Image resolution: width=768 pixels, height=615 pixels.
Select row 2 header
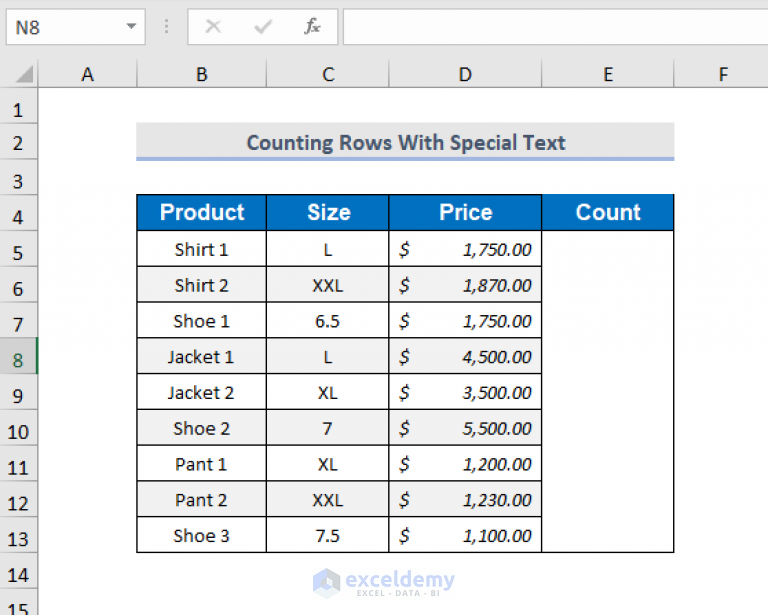(x=18, y=142)
